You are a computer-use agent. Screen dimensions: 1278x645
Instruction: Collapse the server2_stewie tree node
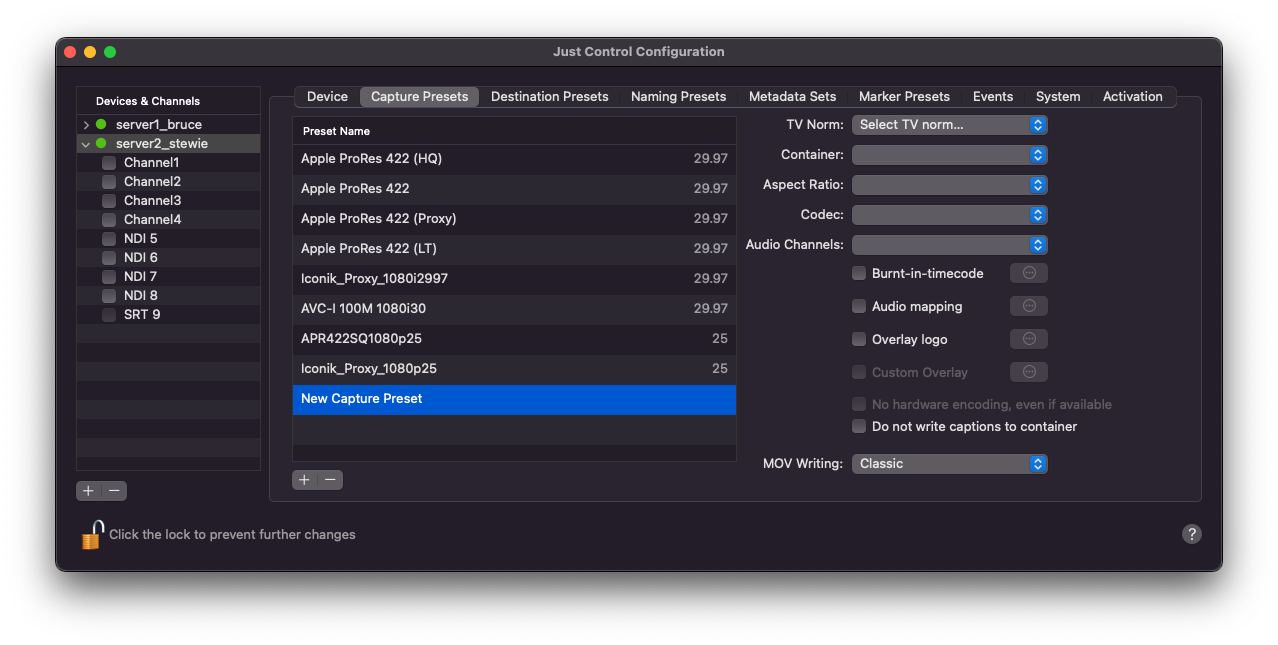[86, 144]
